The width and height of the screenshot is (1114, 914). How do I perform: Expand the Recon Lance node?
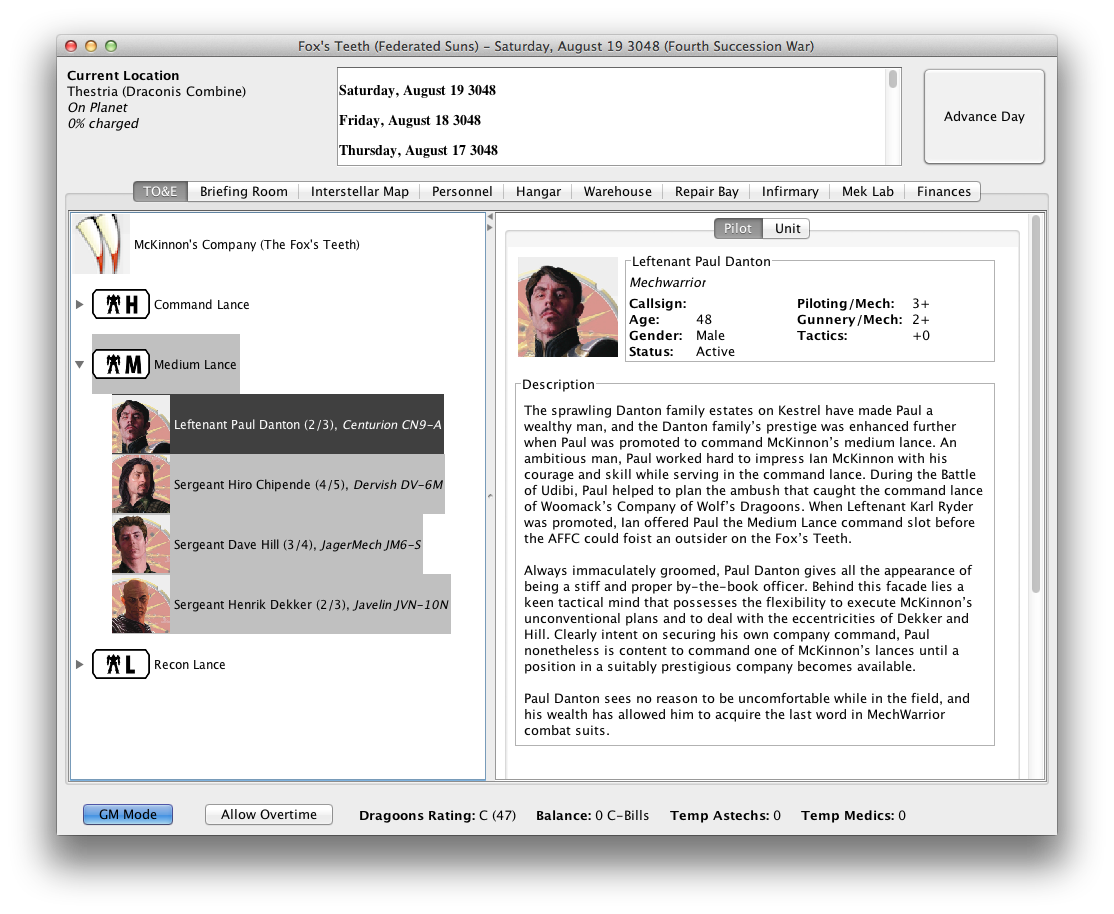(x=80, y=665)
